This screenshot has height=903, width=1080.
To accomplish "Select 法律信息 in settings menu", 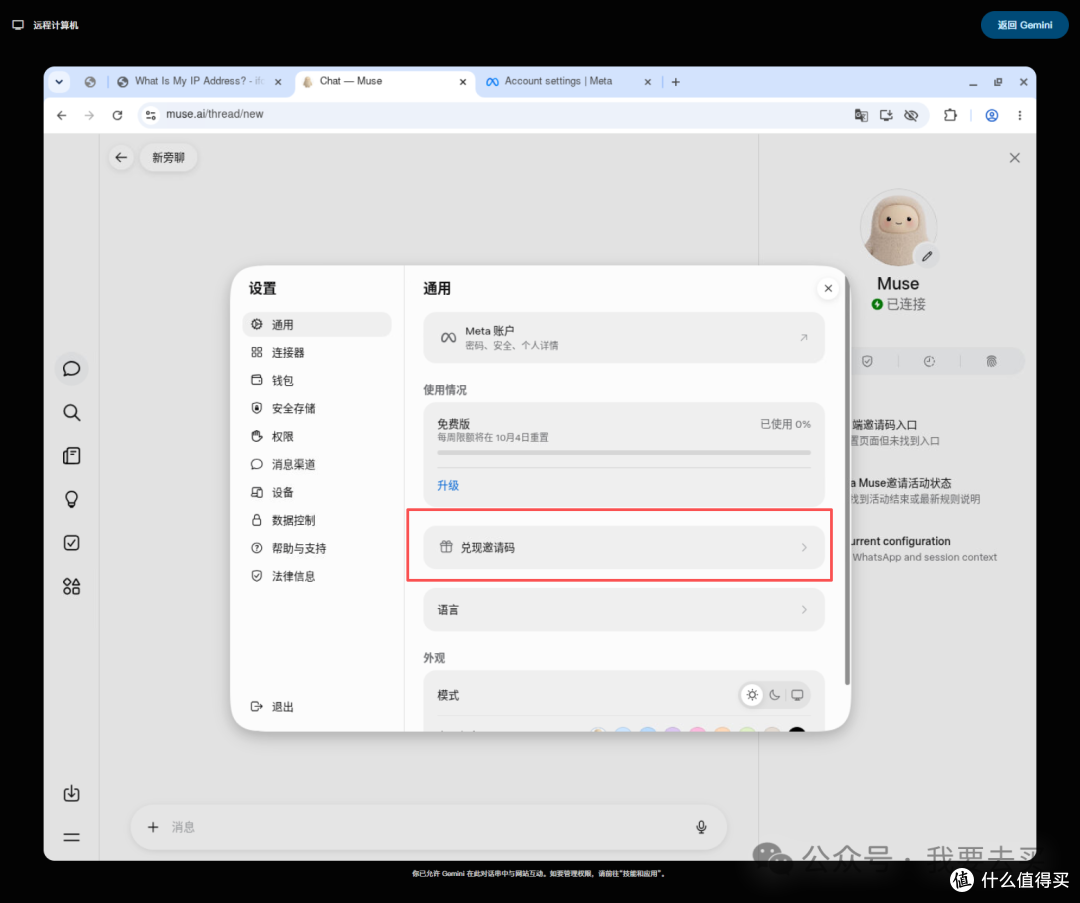I will pos(317,576).
